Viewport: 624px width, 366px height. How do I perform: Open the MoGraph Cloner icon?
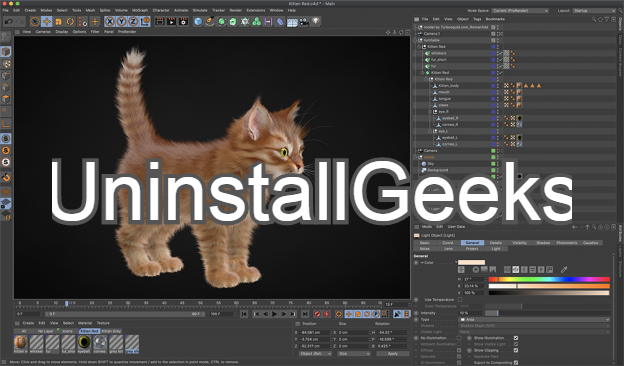pyautogui.click(x=257, y=21)
